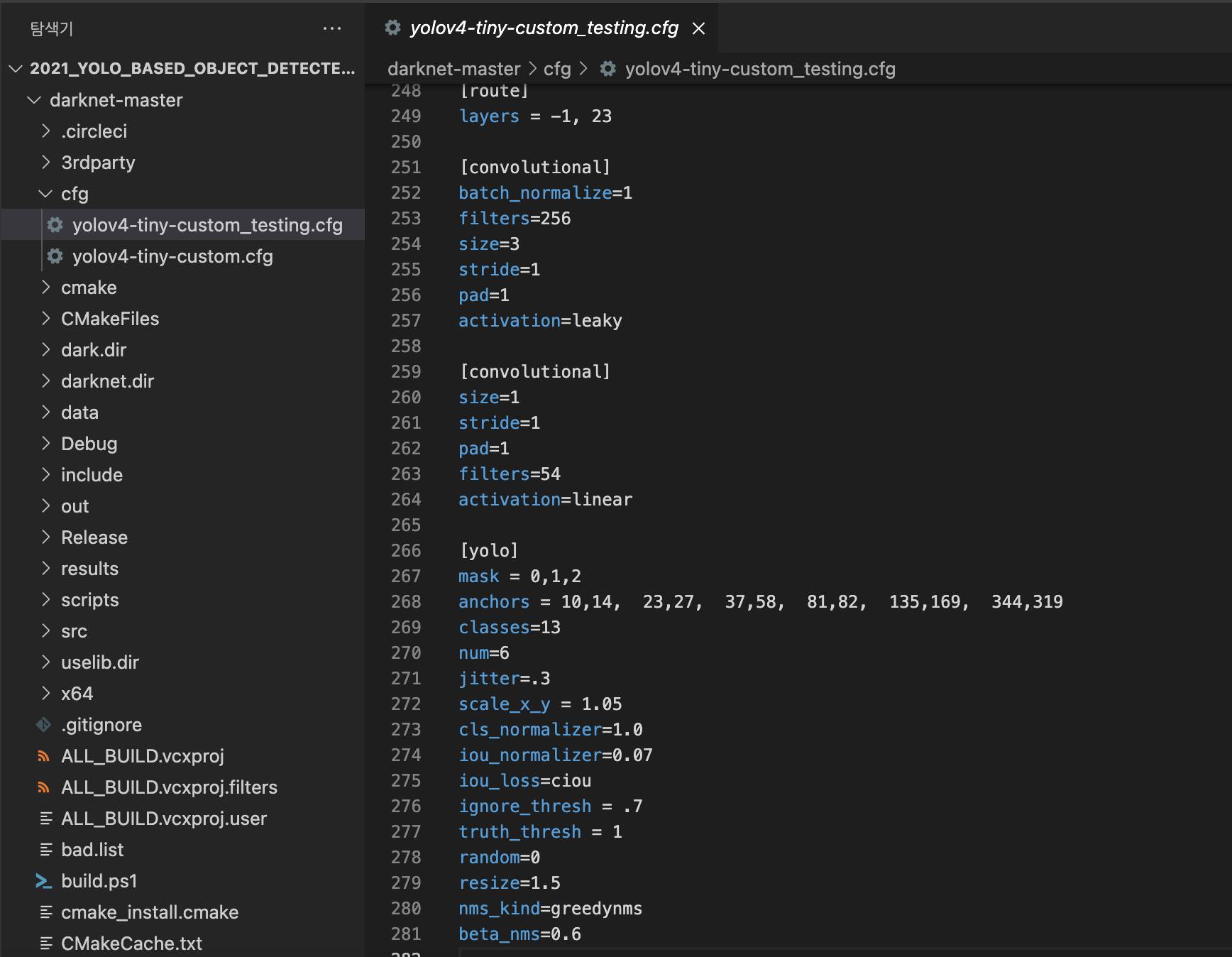Click line number 268 with anchors values

[x=406, y=601]
